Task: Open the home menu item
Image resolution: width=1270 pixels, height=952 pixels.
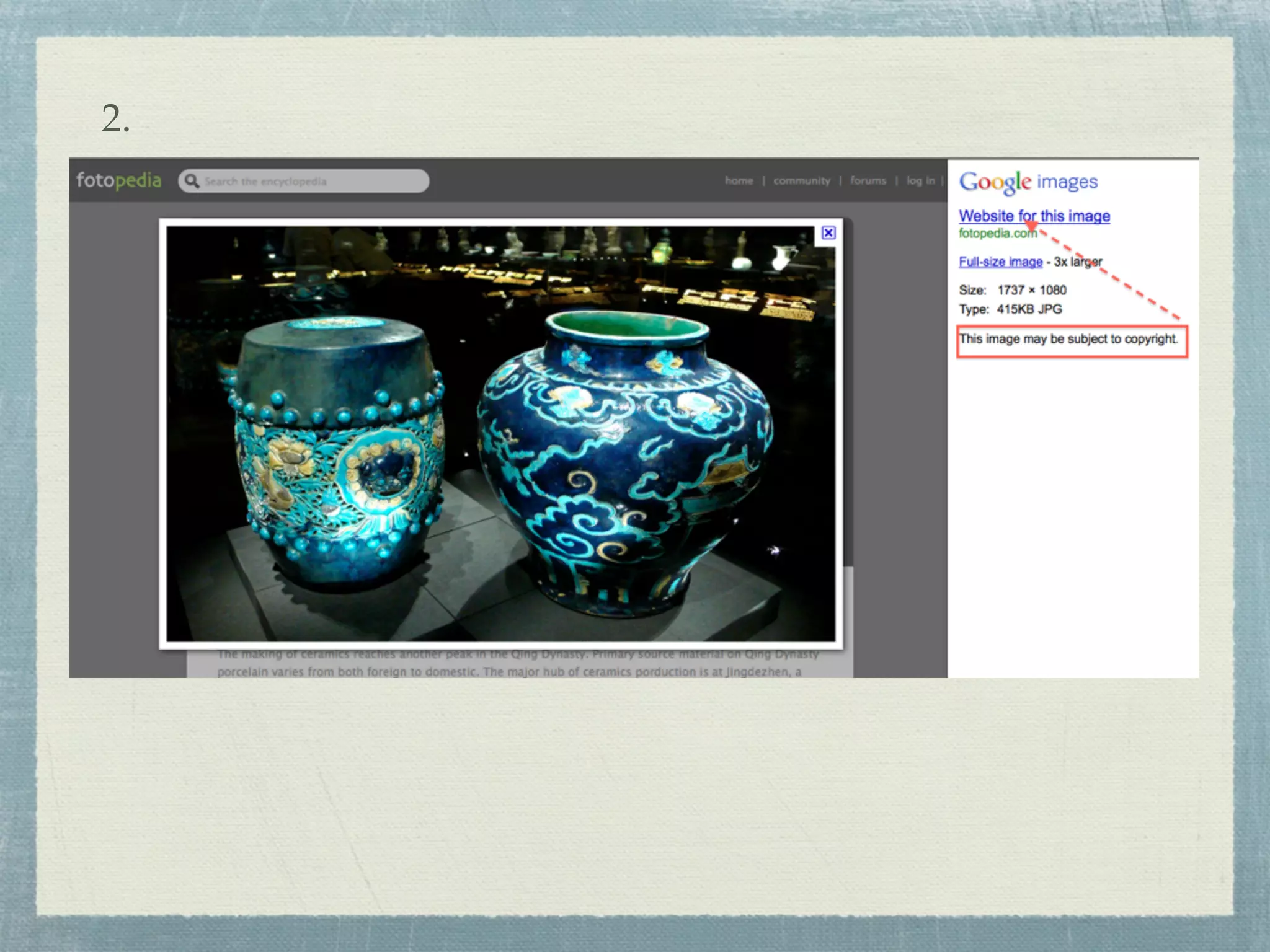Action: 739,180
